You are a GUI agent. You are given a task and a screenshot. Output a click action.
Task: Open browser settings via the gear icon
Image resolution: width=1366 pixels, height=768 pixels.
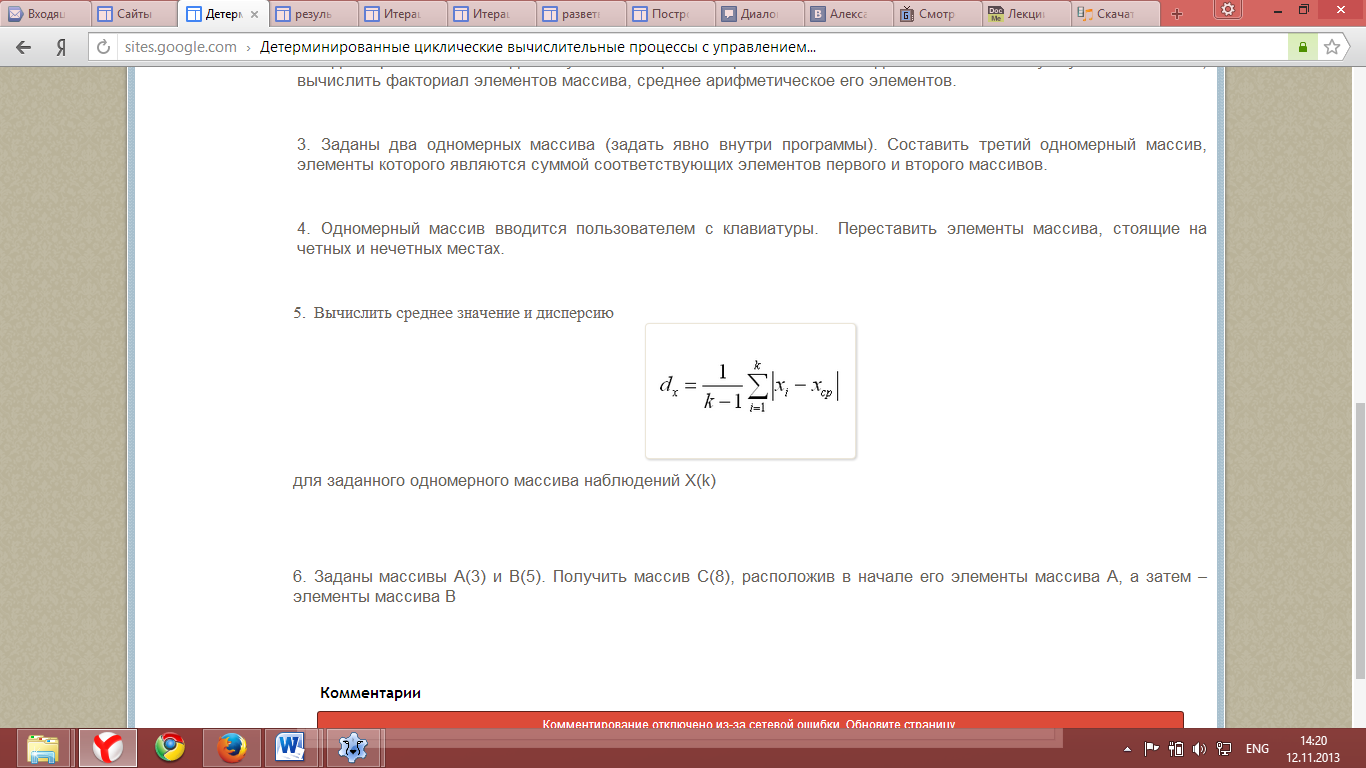pos(1227,8)
